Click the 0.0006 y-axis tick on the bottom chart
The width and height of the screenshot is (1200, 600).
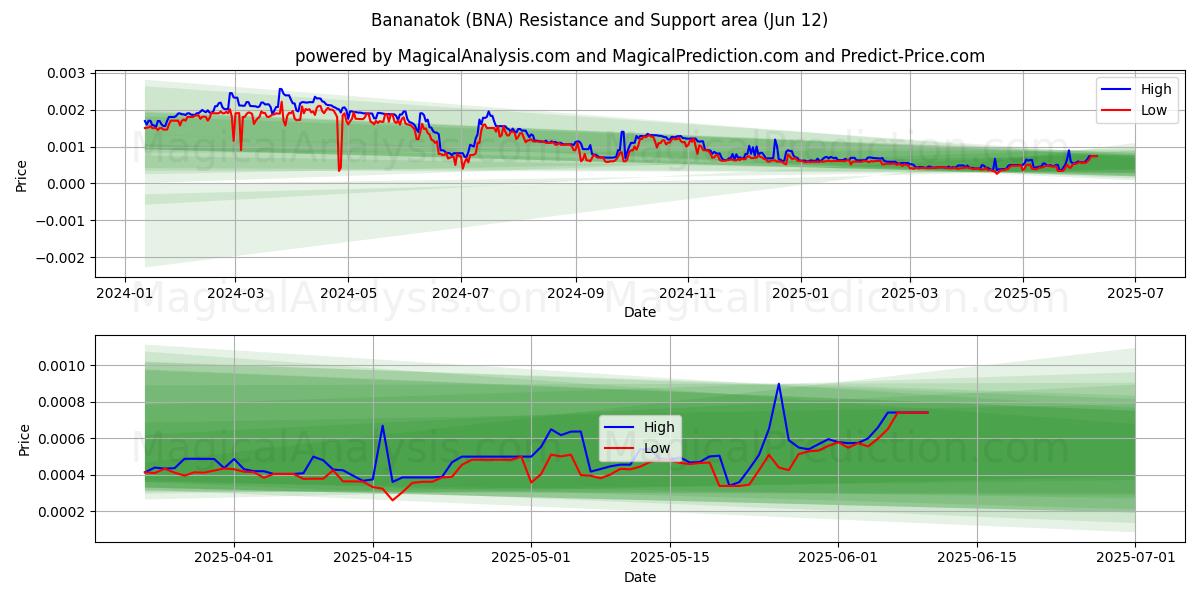coord(64,439)
